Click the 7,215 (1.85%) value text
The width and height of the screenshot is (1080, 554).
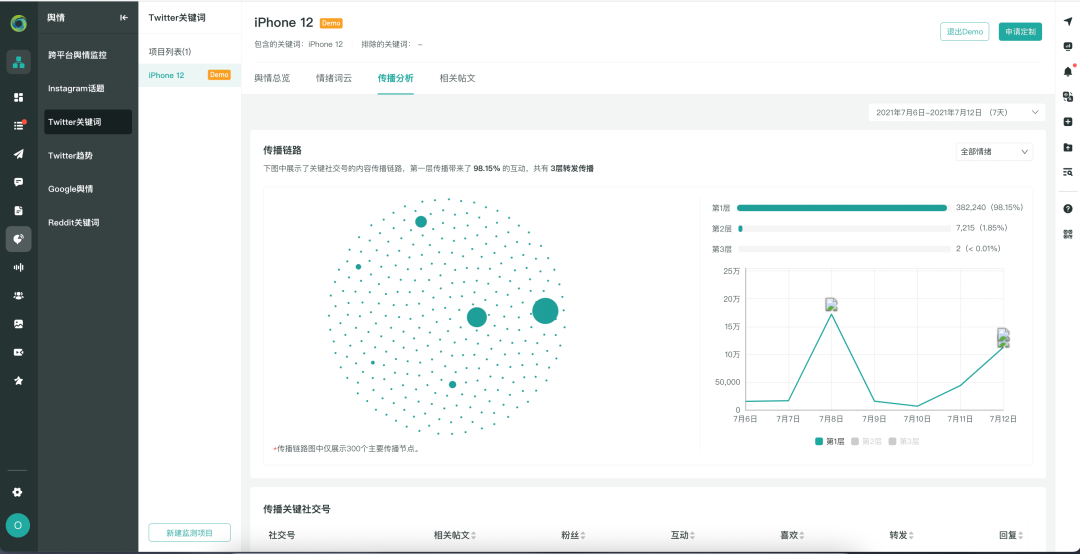click(x=982, y=228)
